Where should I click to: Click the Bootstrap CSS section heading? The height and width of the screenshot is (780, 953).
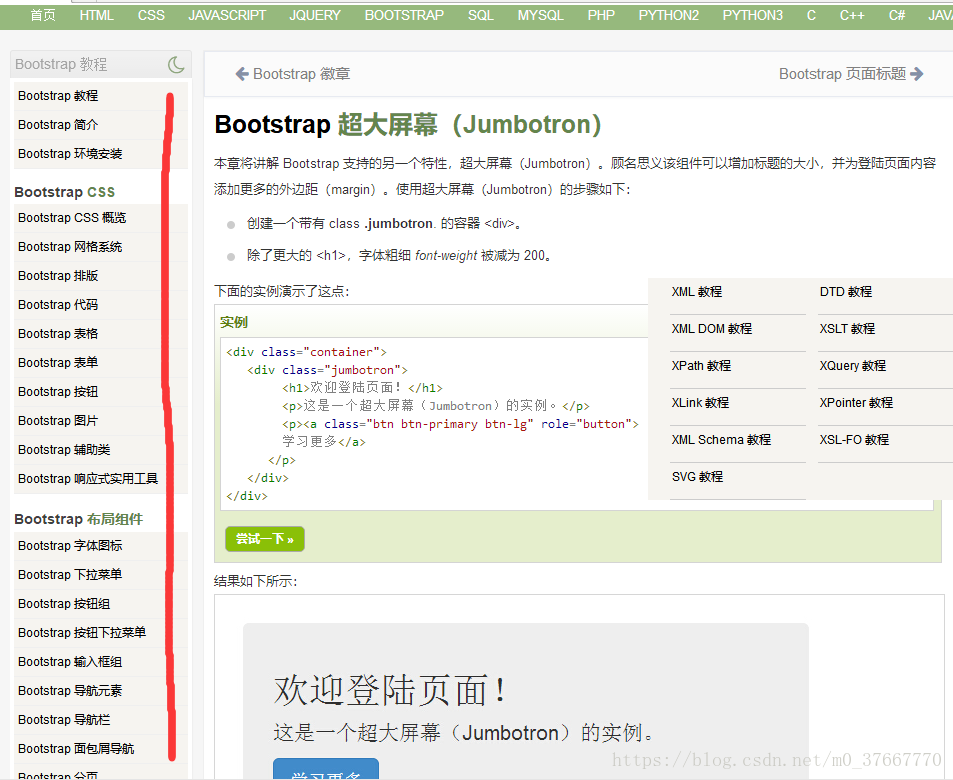(x=65, y=192)
